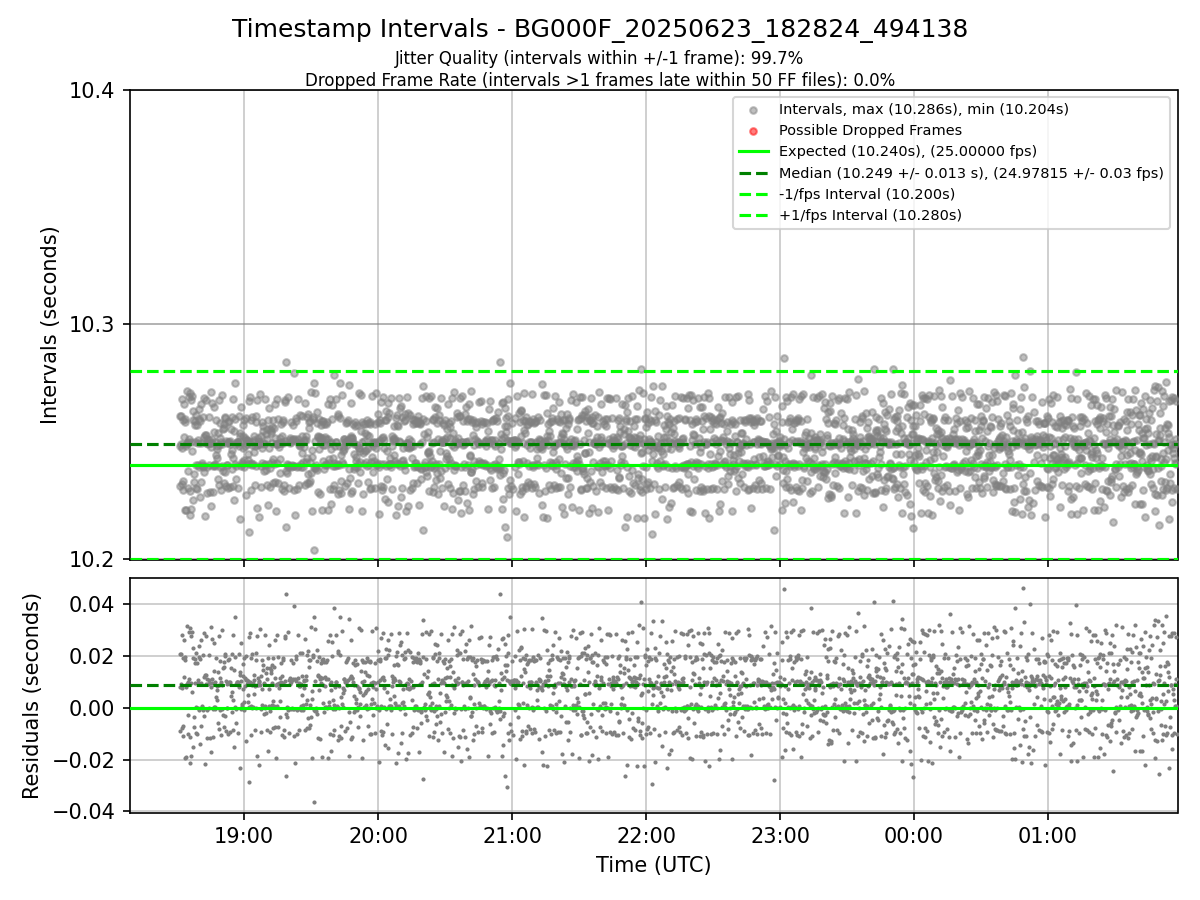Click the 'Intervals (seconds)' y-axis label
Viewport: 1200px width, 900px height.
[x=50, y=324]
